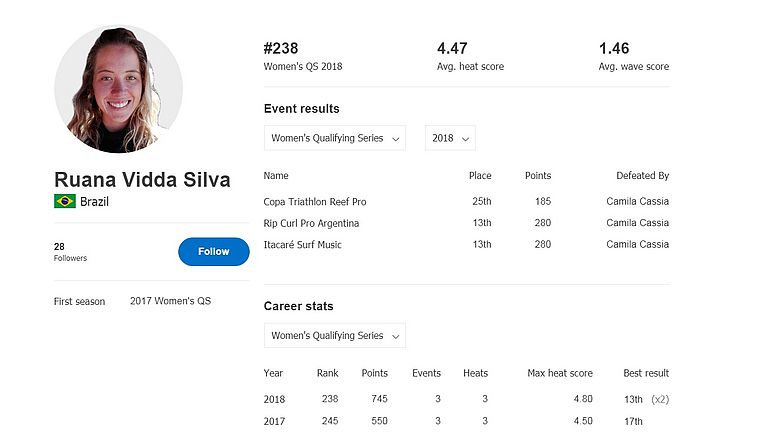This screenshot has width=760, height=432.
Task: Open the 2018 year dropdown
Action: 449,138
